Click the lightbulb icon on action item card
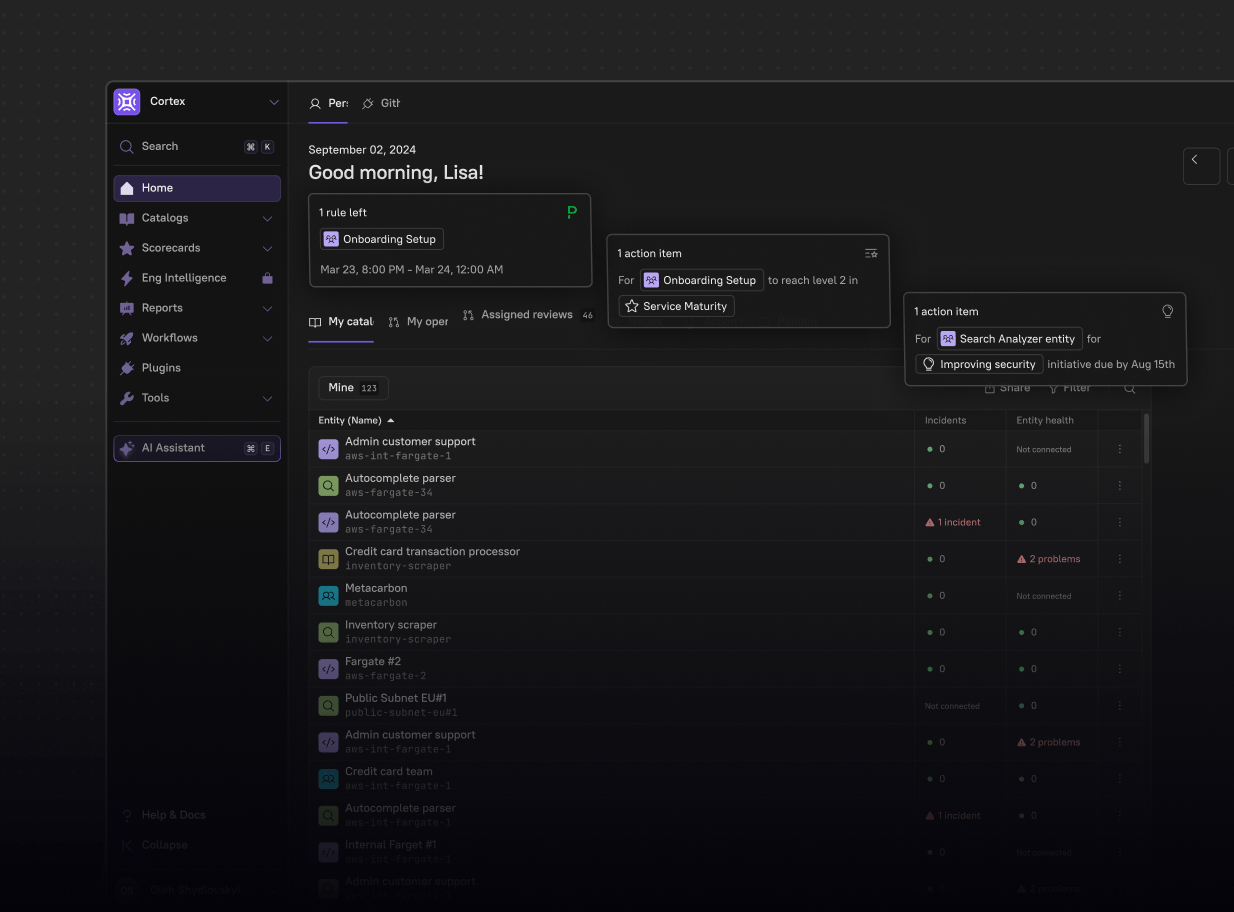The image size is (1234, 912). tap(1166, 312)
